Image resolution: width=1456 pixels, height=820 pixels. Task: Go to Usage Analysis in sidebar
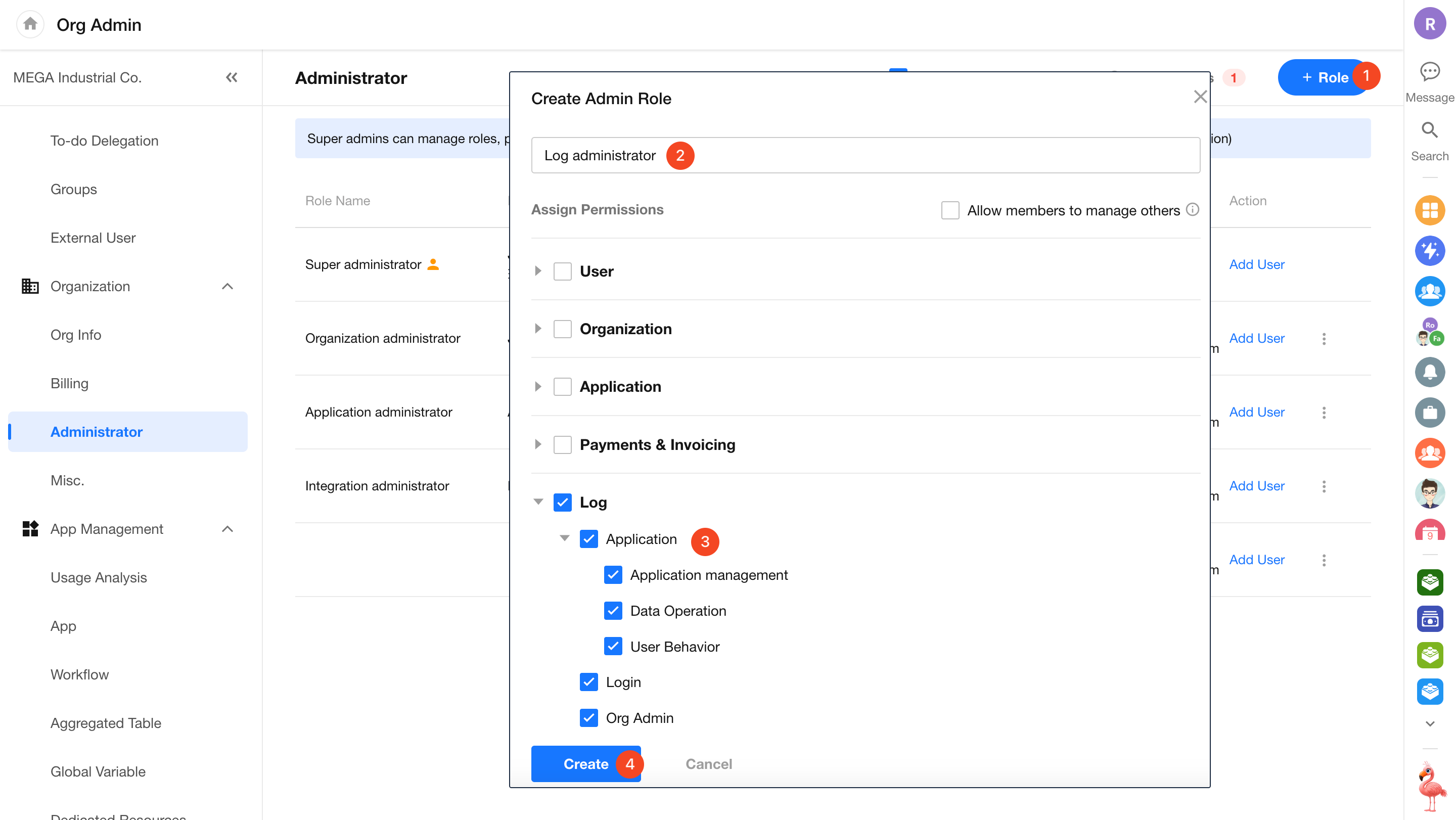pos(99,577)
